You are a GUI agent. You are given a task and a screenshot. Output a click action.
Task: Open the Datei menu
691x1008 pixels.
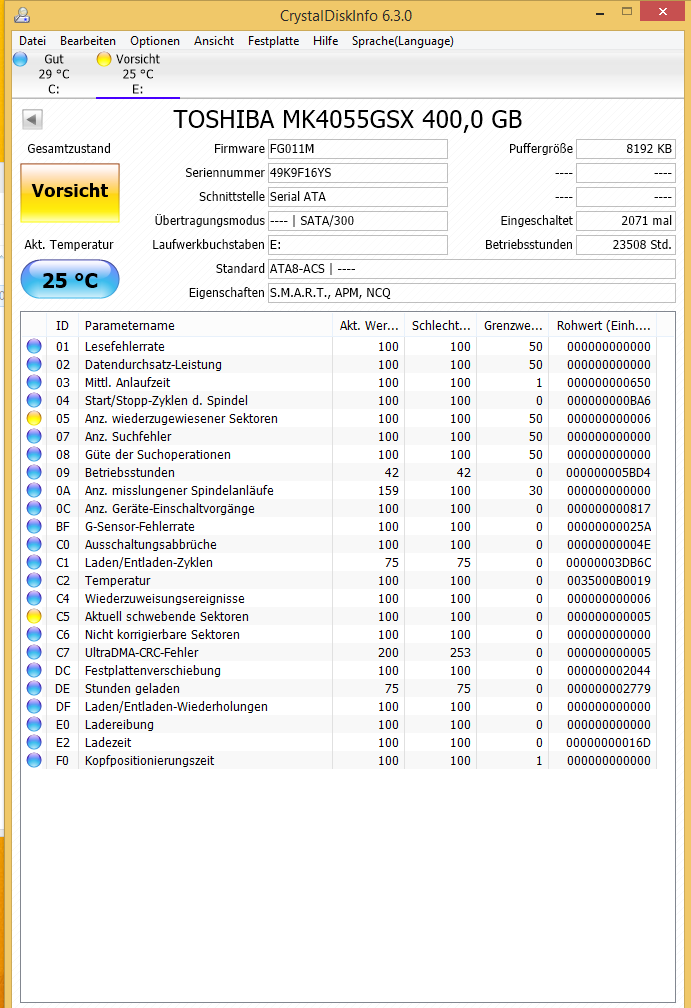(32, 41)
